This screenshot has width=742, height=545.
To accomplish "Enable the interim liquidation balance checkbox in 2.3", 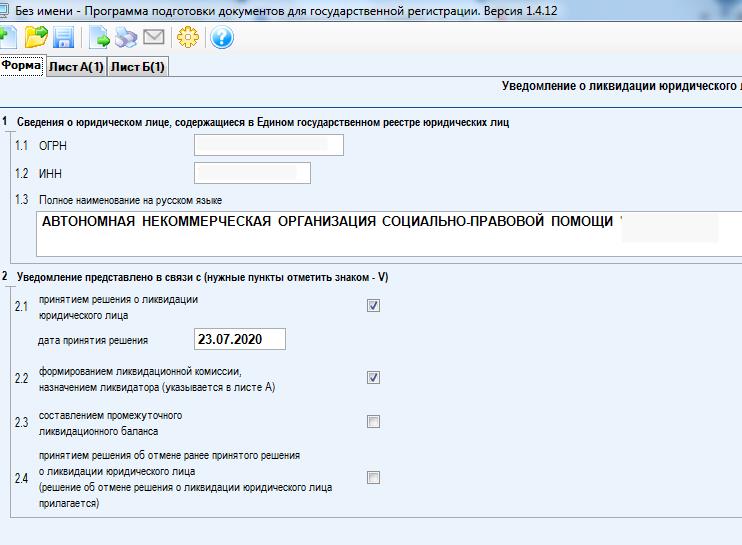I will pyautogui.click(x=374, y=422).
